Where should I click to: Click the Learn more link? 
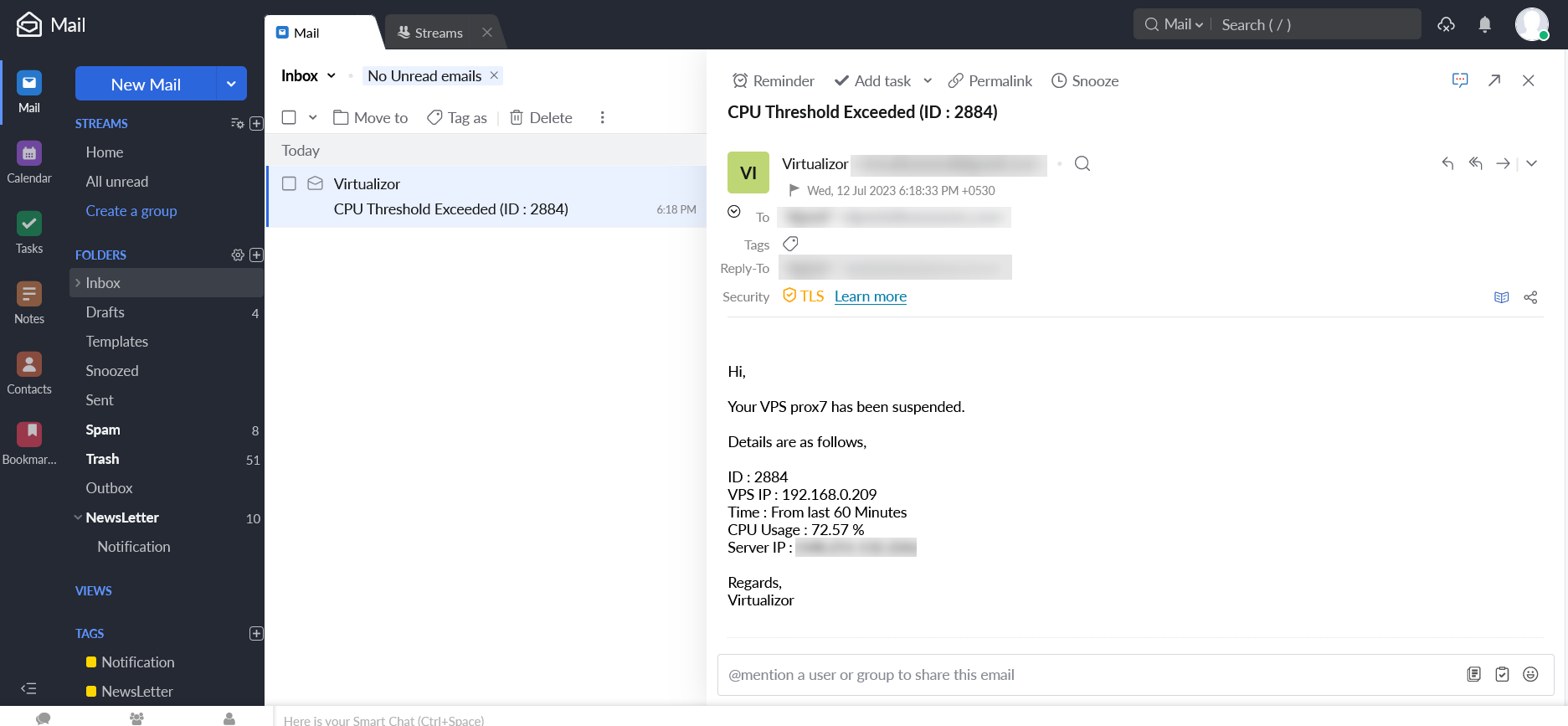[871, 296]
